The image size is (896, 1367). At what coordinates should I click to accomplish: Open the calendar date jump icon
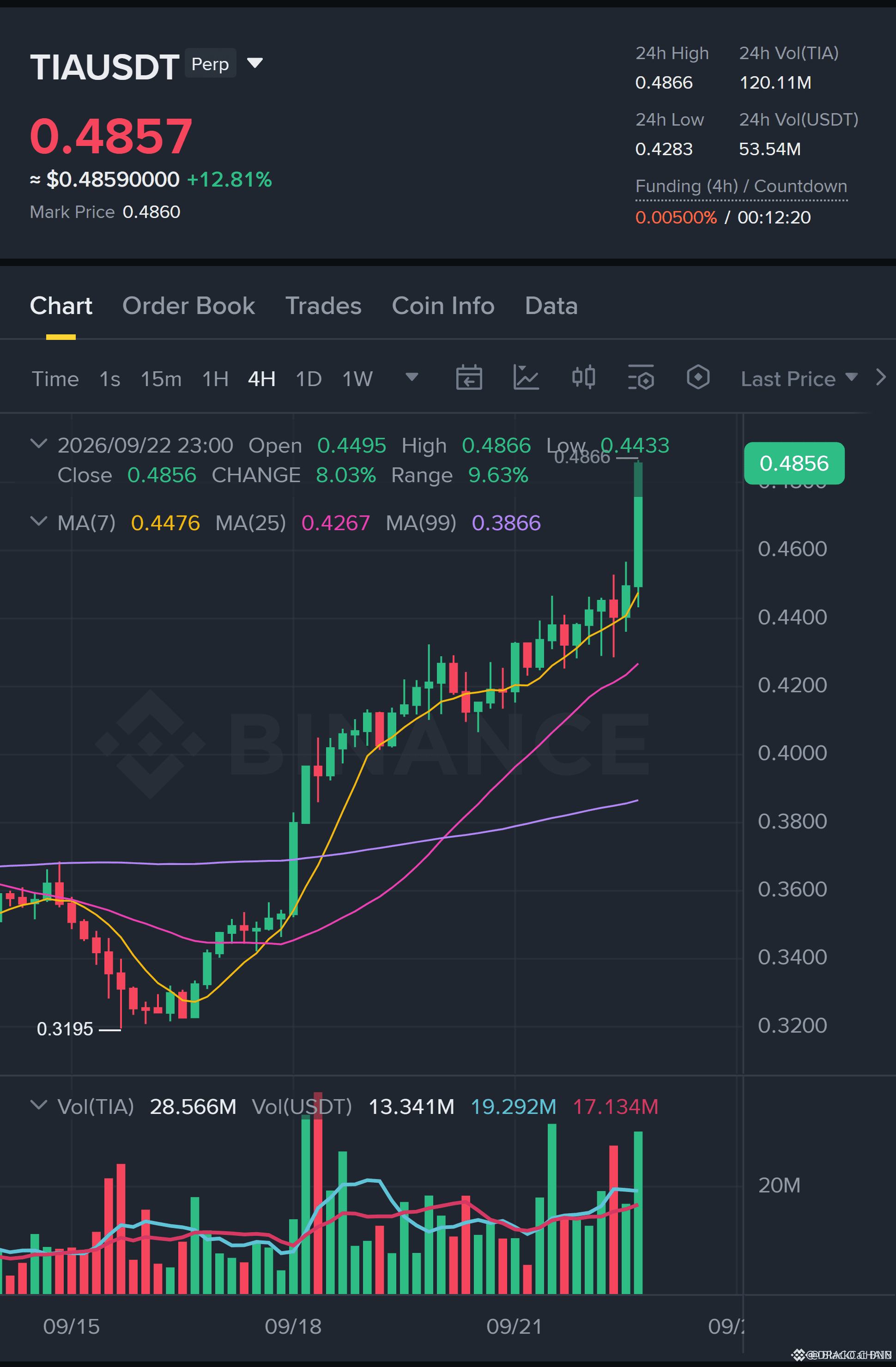click(x=469, y=378)
